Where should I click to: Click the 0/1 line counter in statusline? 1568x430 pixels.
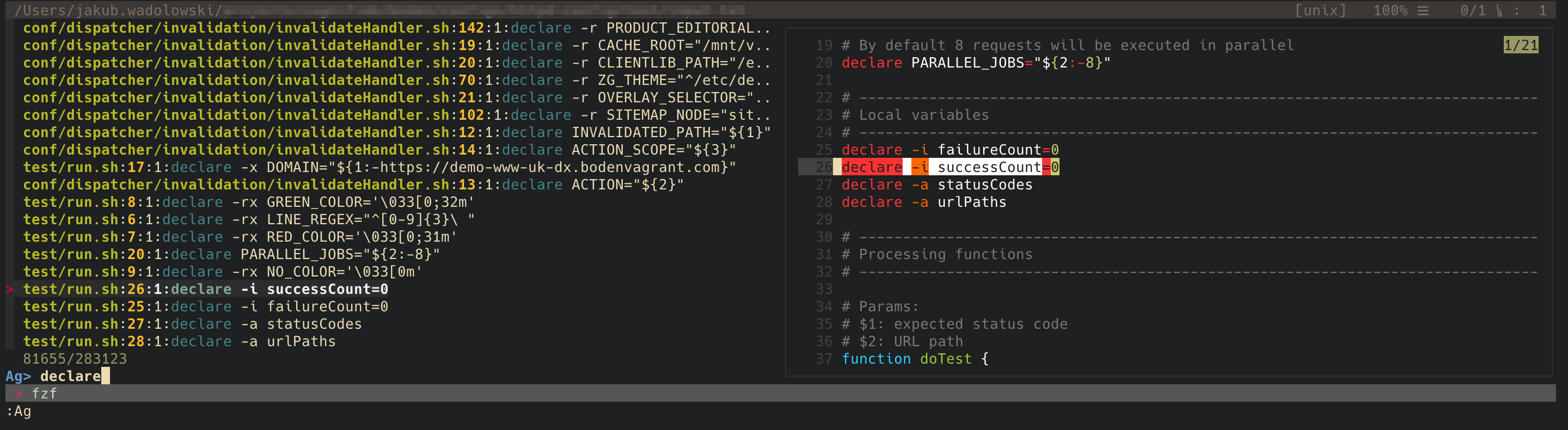point(1473,10)
